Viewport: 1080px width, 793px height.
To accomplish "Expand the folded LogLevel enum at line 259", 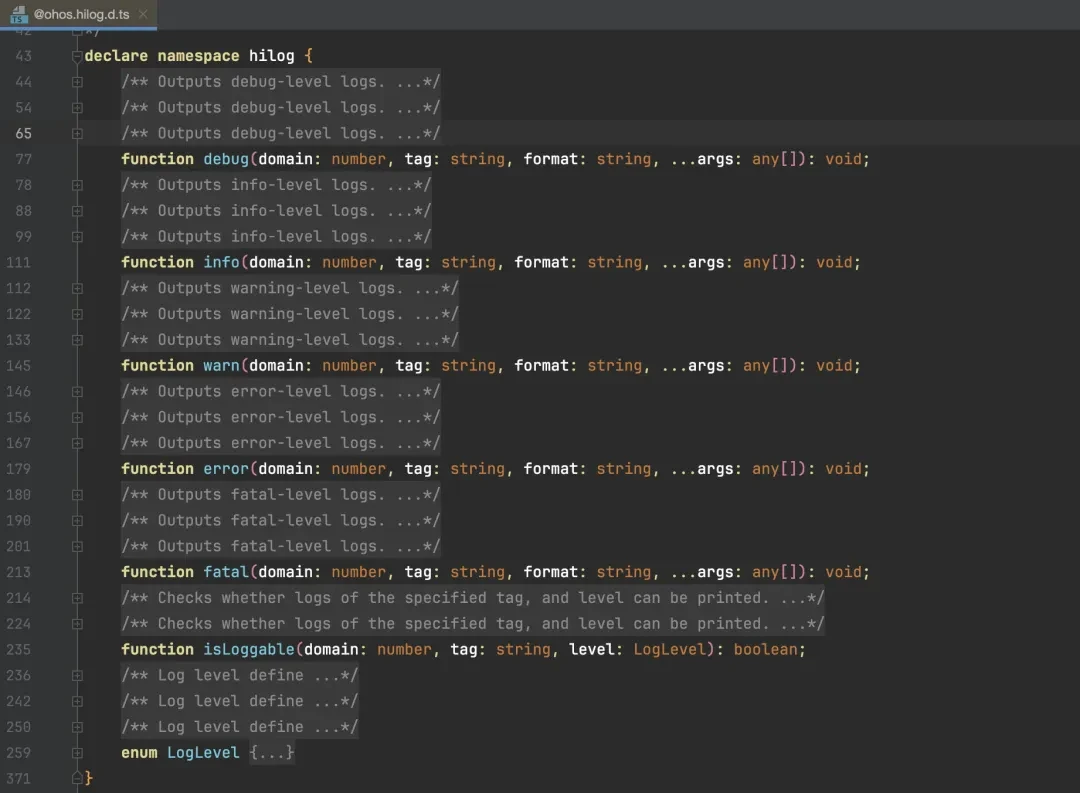I will point(77,753).
